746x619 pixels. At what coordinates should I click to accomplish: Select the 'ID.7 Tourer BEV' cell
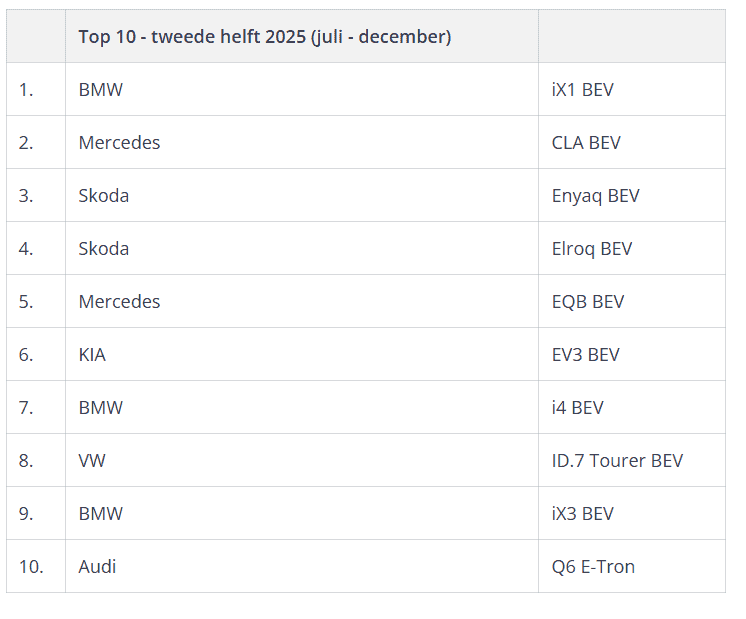point(617,461)
